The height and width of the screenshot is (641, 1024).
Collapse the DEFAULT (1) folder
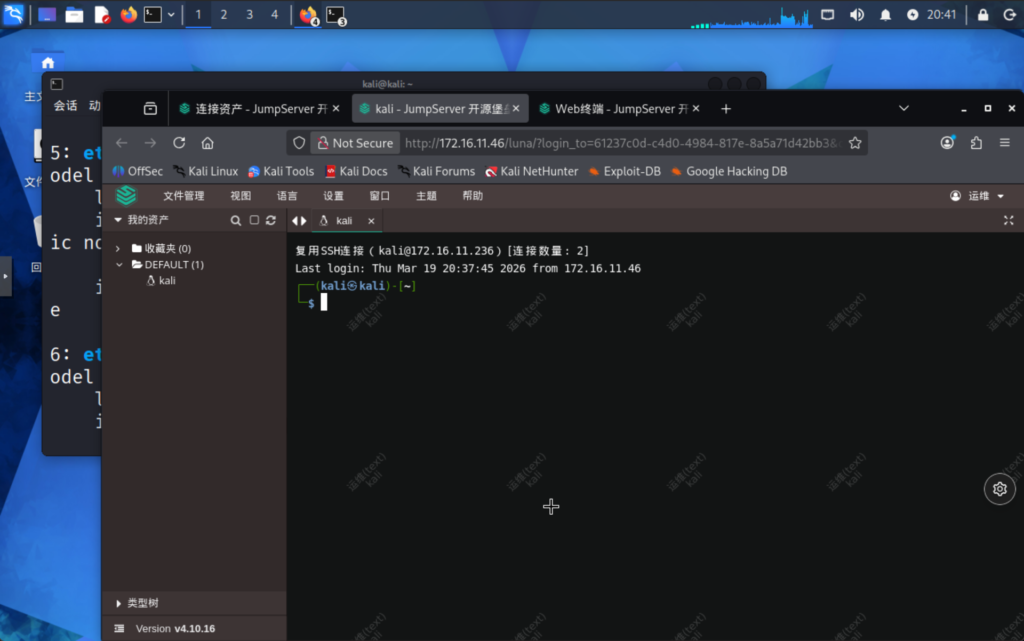click(118, 265)
